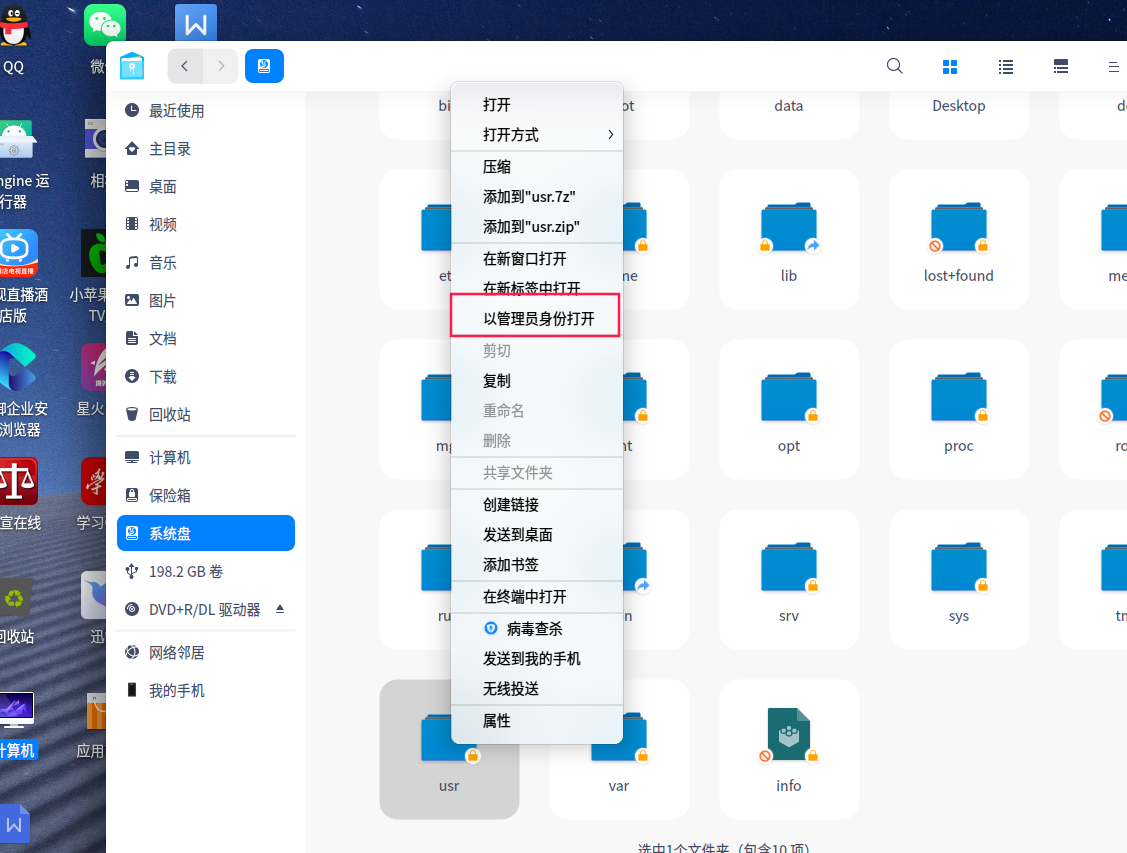
Task: Open 回收站 in the file manager sidebar
Action: coord(206,415)
